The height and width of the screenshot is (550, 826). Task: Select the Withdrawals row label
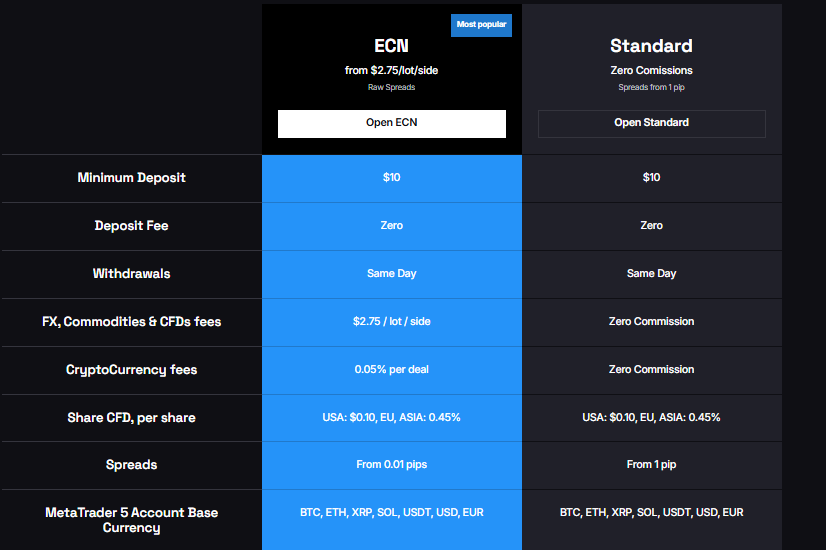pos(131,274)
